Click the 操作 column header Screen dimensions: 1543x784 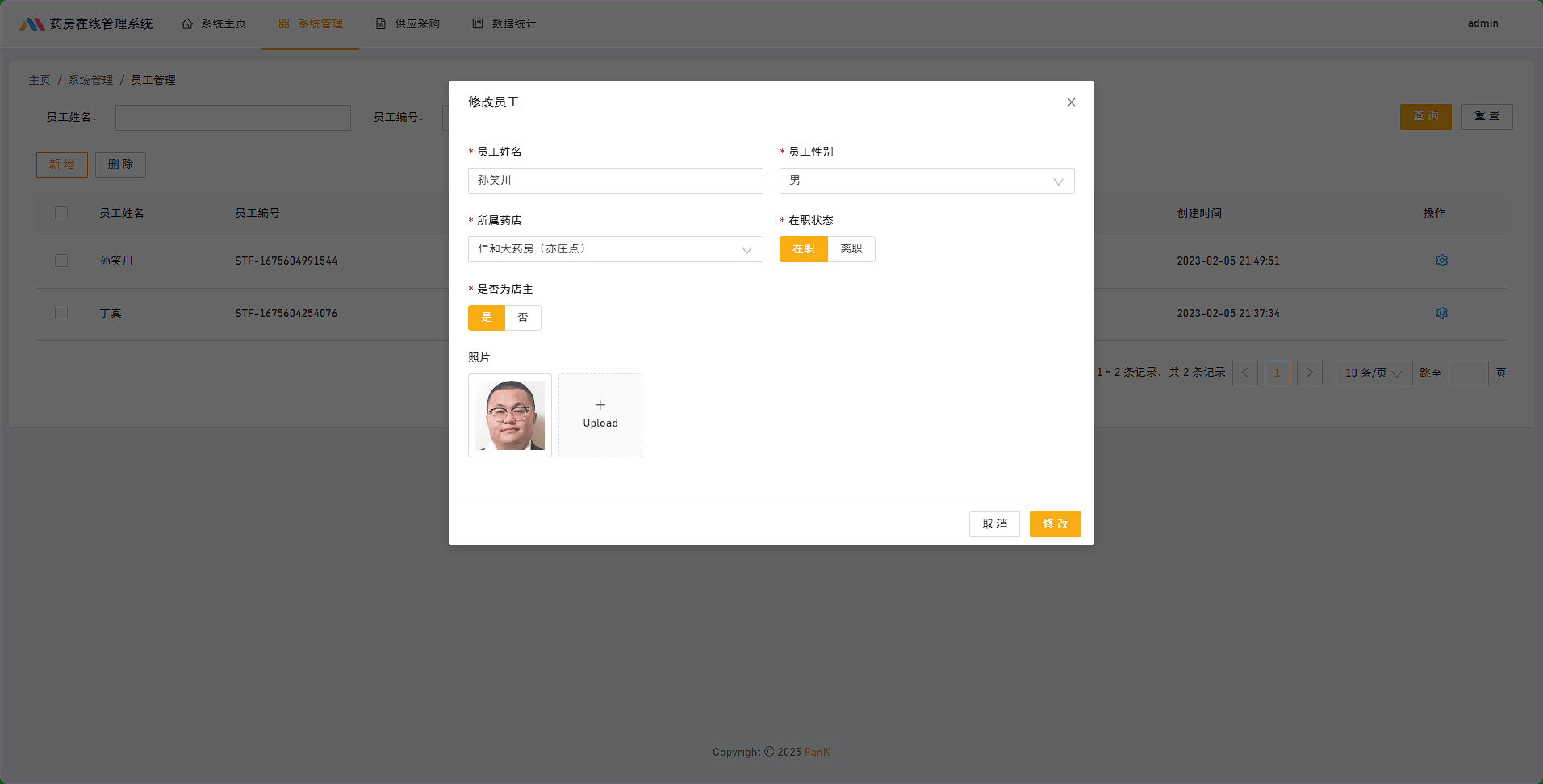click(1435, 213)
